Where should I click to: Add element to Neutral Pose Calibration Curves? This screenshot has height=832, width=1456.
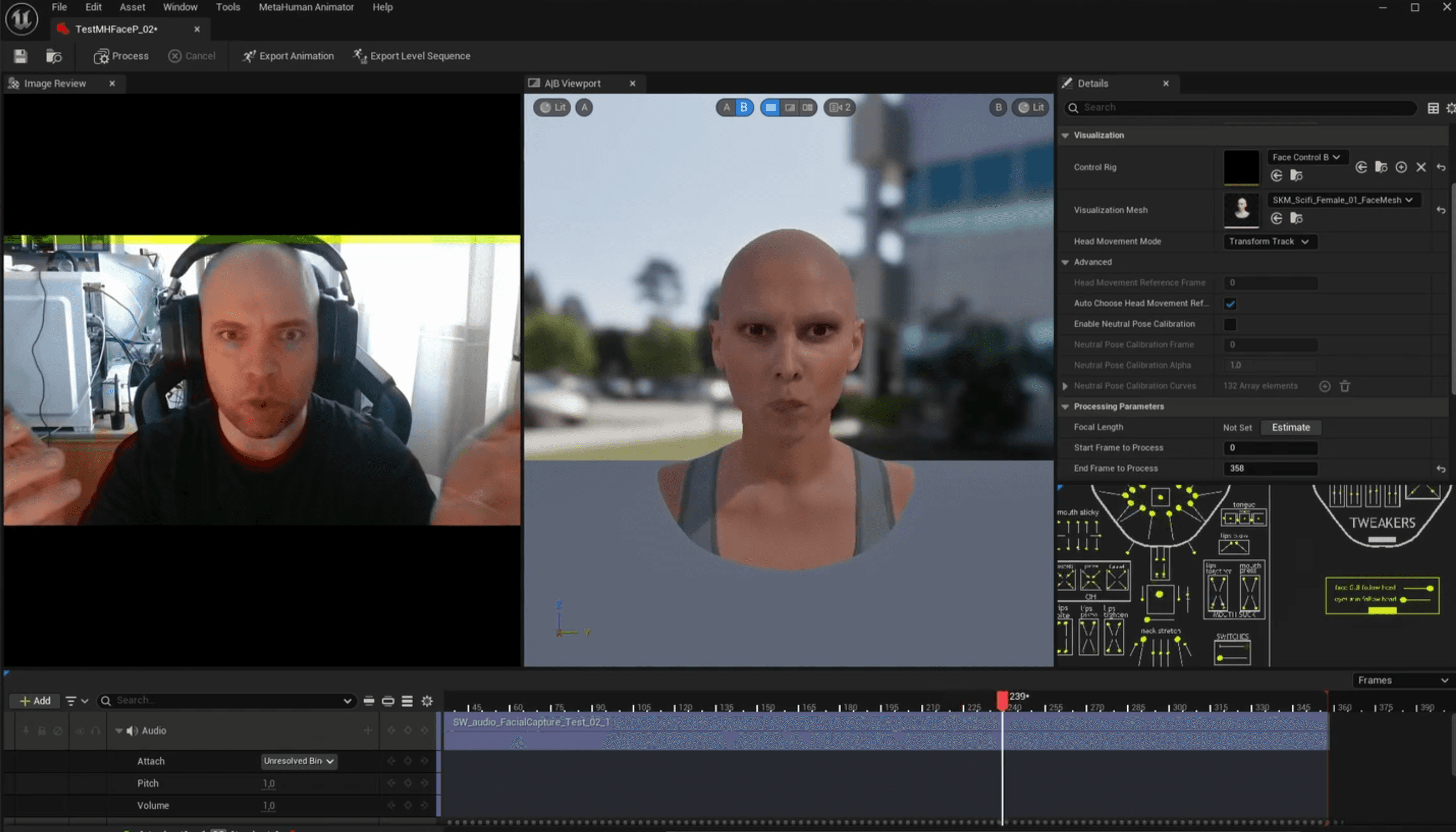[x=1325, y=386]
